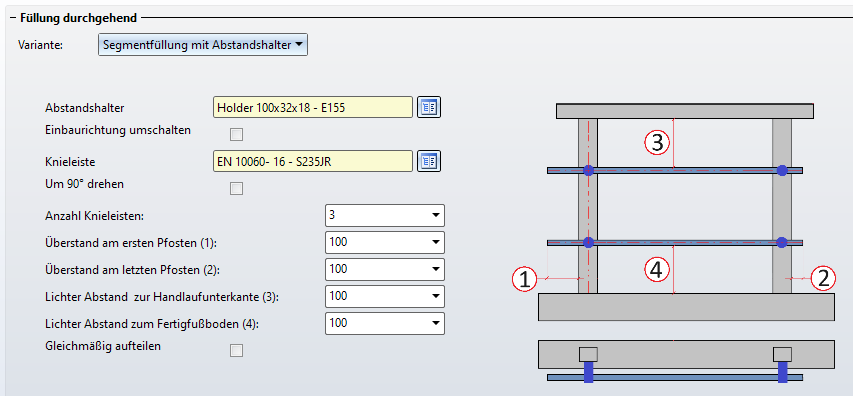The image size is (853, 396).
Task: Check Gleichmäßig aufteilen option
Action: 237,350
